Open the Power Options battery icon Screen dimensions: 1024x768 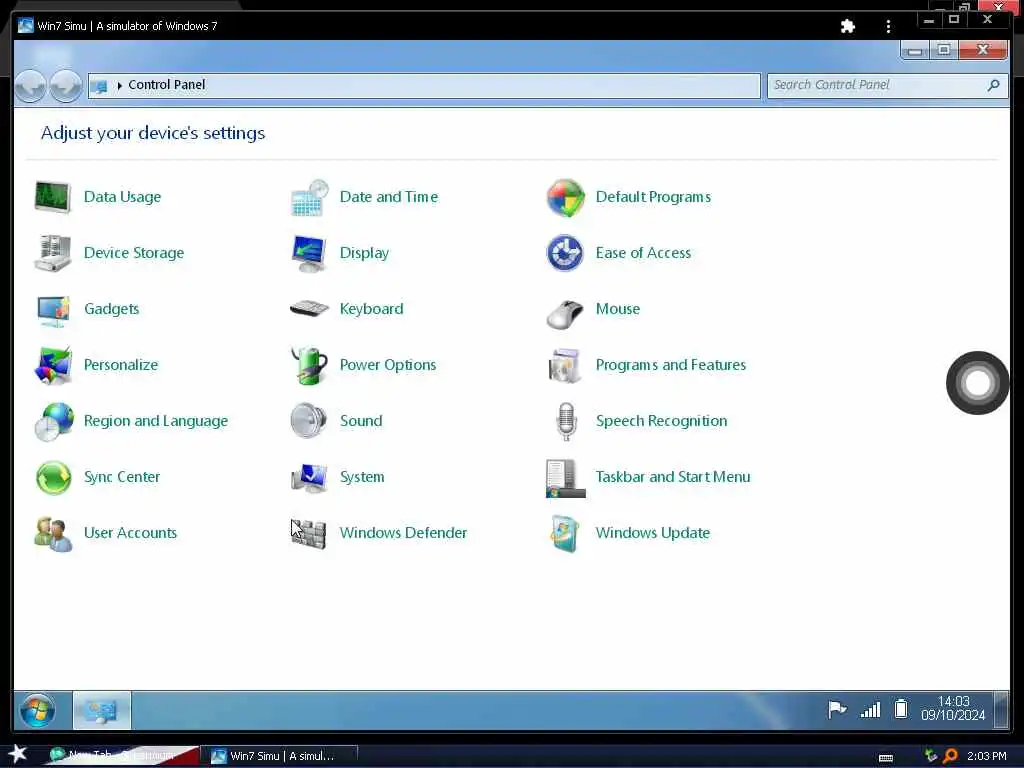click(309, 365)
